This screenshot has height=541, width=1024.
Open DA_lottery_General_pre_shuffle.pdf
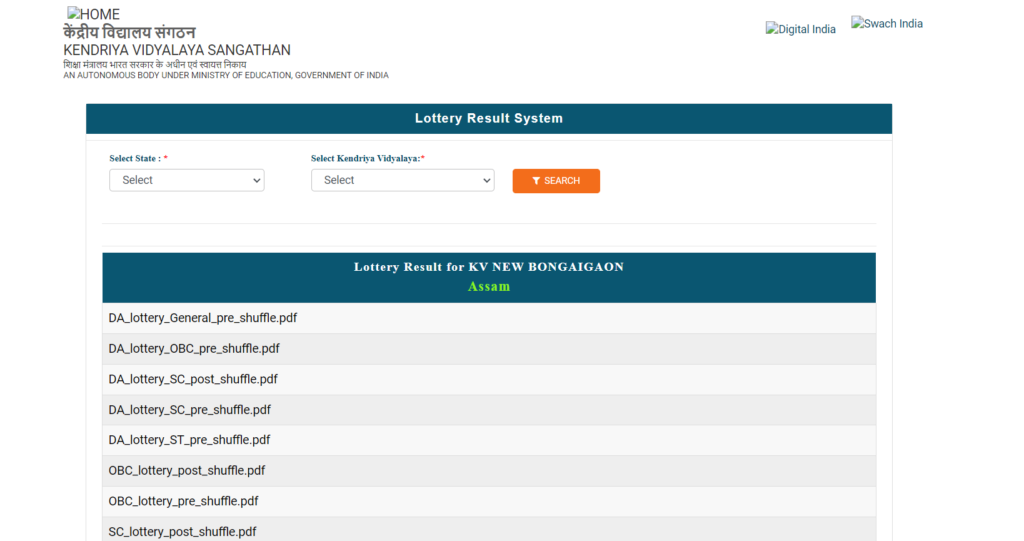(202, 318)
